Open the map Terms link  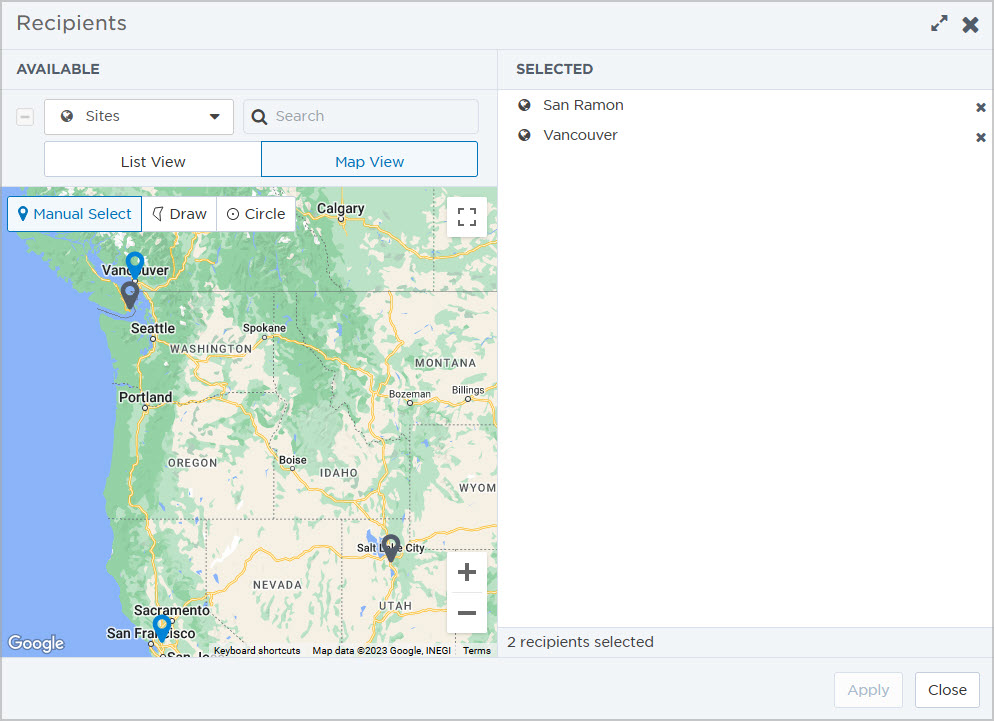pyautogui.click(x=477, y=651)
